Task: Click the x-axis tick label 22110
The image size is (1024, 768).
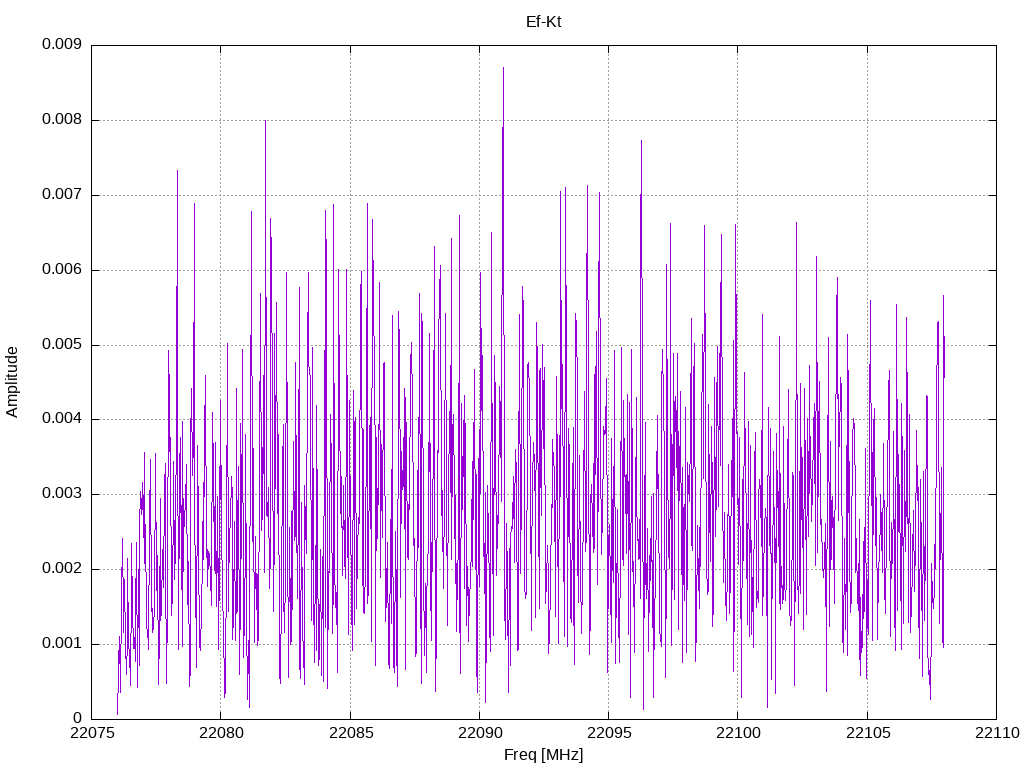Action: (997, 733)
